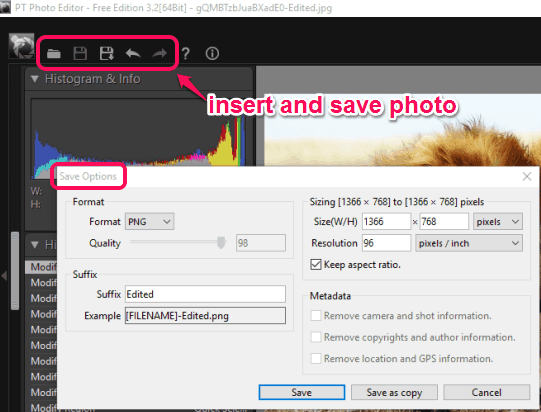Enable Remove camera and shot information
This screenshot has height=412, width=541.
316,315
